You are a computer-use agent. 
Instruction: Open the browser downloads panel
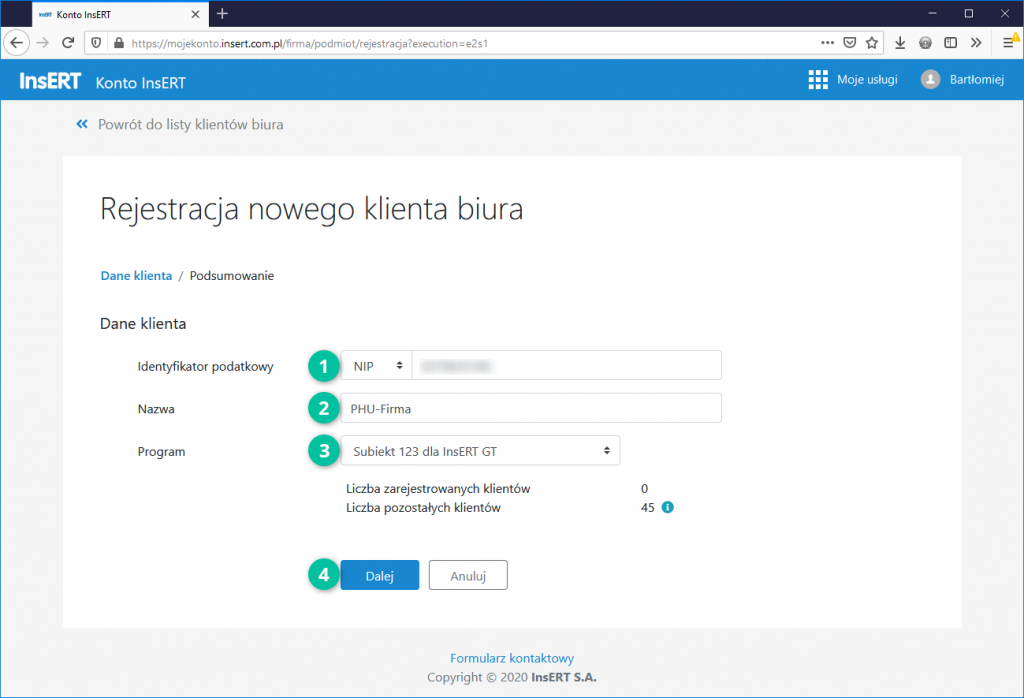point(900,43)
